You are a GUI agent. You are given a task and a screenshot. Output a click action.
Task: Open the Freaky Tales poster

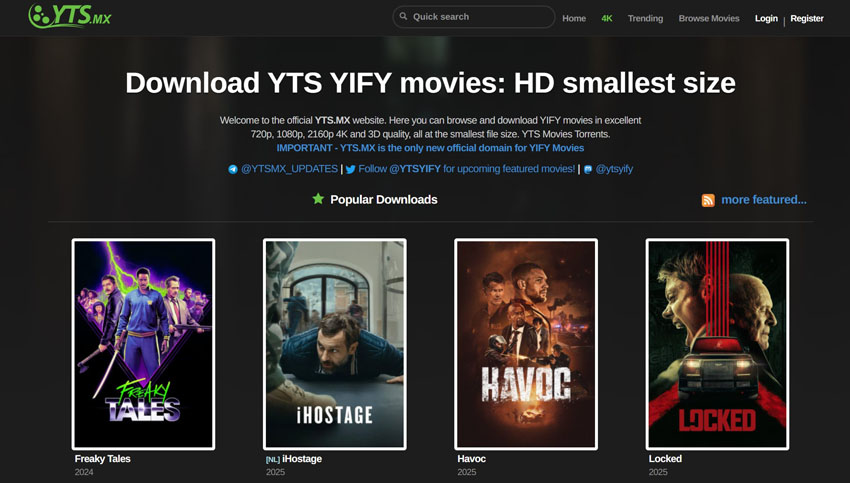click(143, 344)
